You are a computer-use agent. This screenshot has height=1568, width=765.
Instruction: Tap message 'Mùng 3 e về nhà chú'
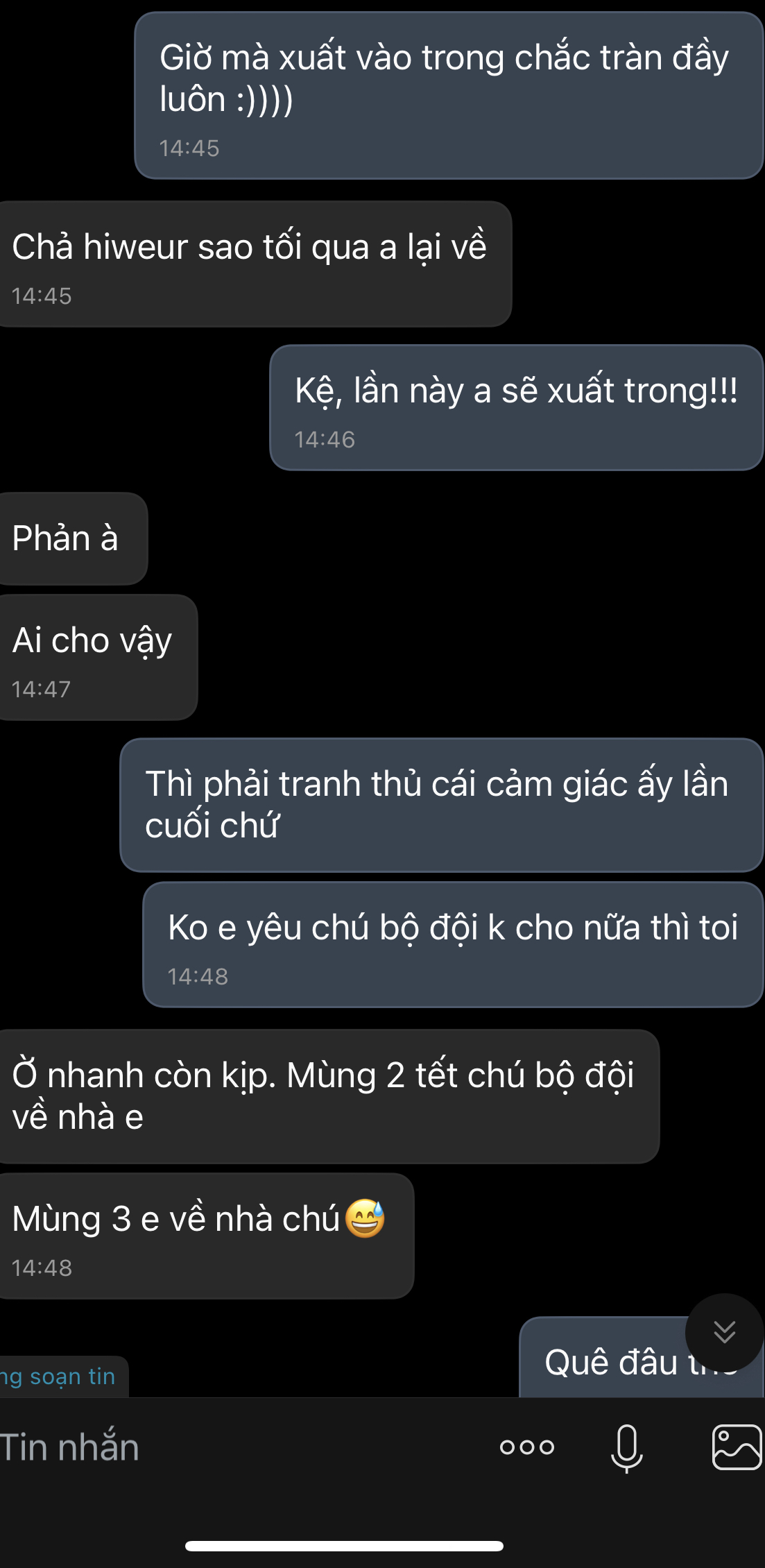coord(206,1236)
